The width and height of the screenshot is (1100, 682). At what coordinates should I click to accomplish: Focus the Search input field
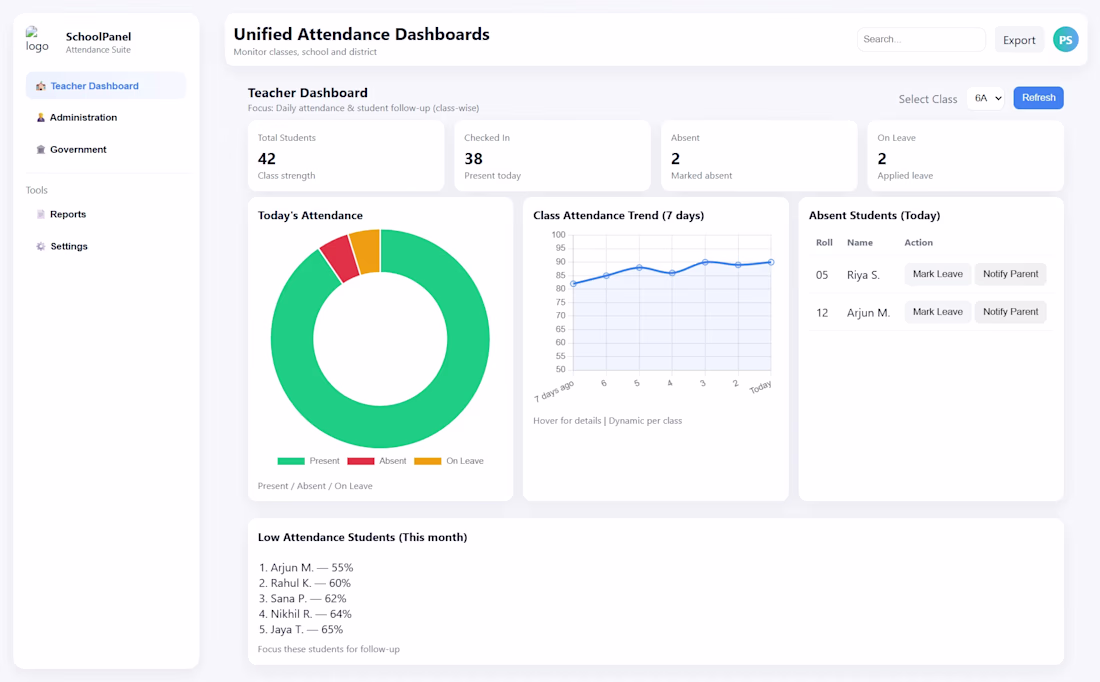(x=921, y=40)
